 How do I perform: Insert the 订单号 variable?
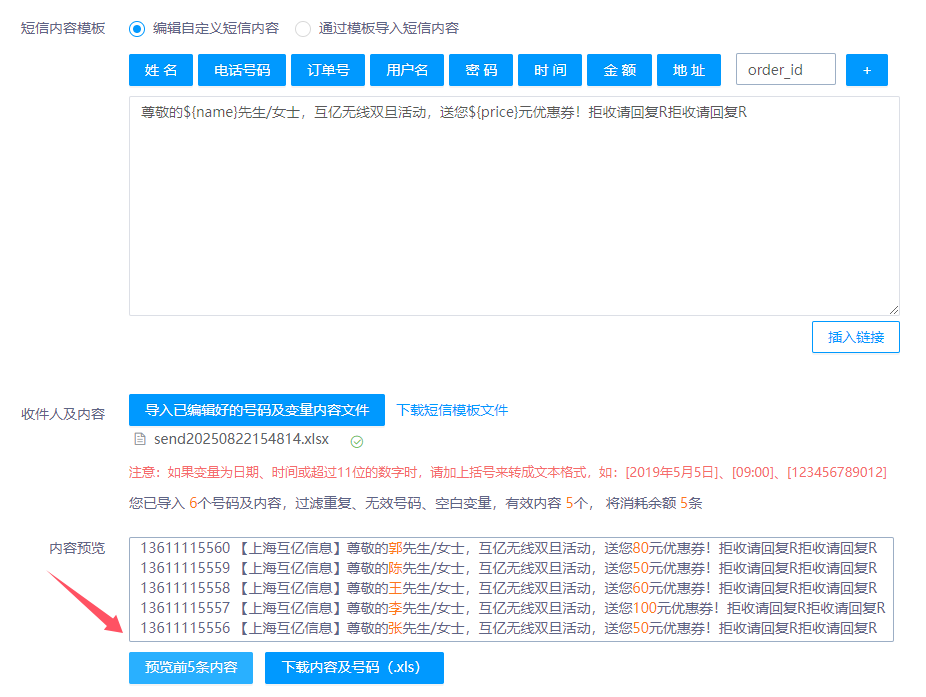tap(328, 70)
